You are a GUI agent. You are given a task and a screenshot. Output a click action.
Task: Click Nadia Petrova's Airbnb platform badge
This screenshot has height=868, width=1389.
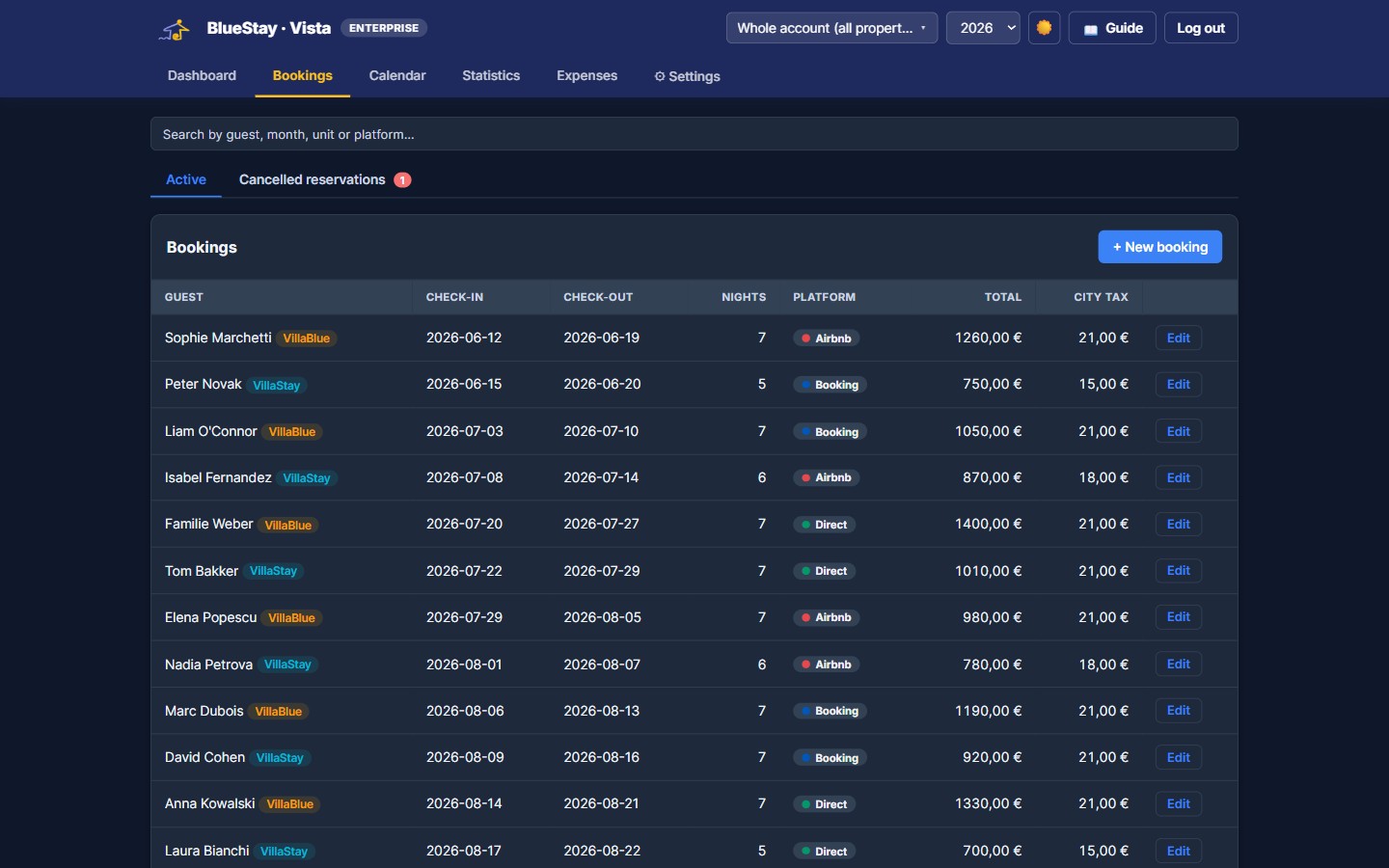(x=826, y=665)
